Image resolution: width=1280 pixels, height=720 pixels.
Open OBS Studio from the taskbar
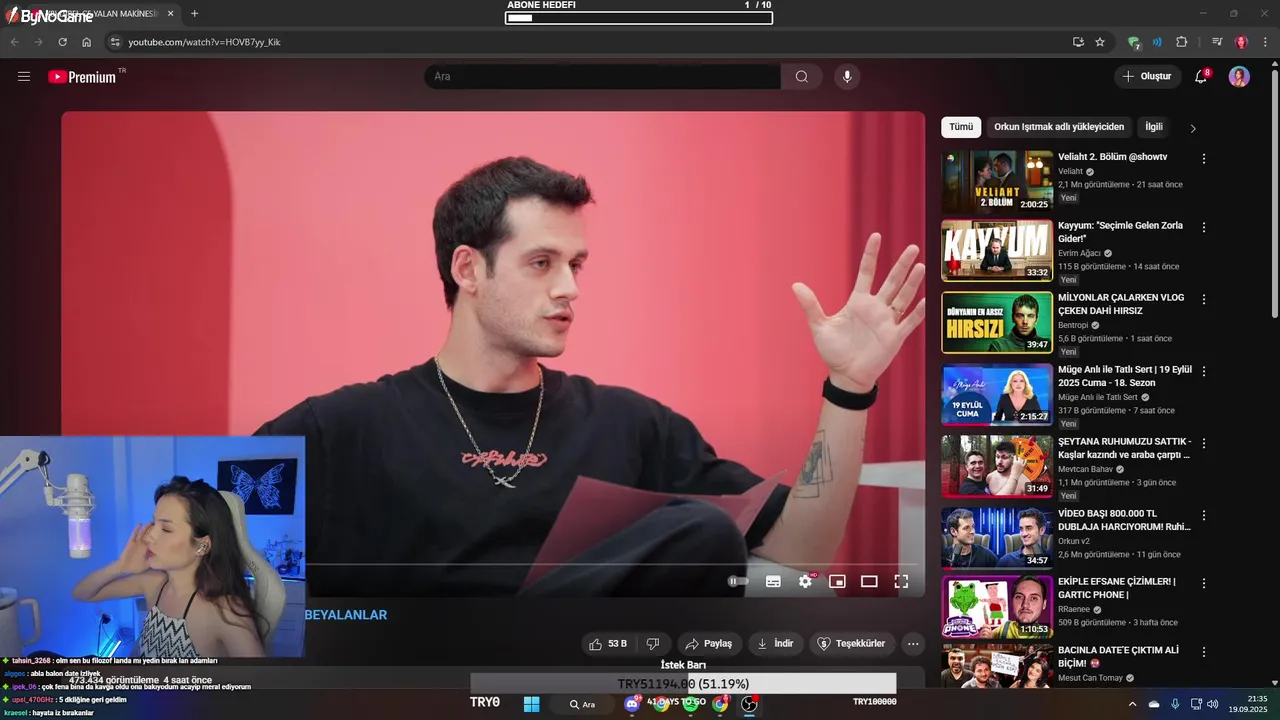click(749, 704)
